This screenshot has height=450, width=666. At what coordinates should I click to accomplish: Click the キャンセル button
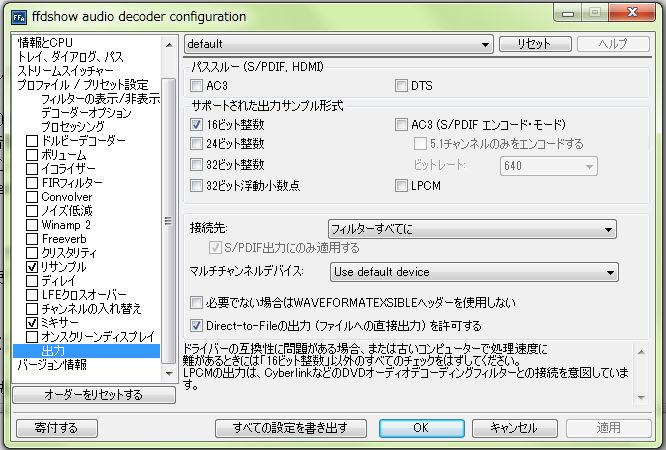514,428
